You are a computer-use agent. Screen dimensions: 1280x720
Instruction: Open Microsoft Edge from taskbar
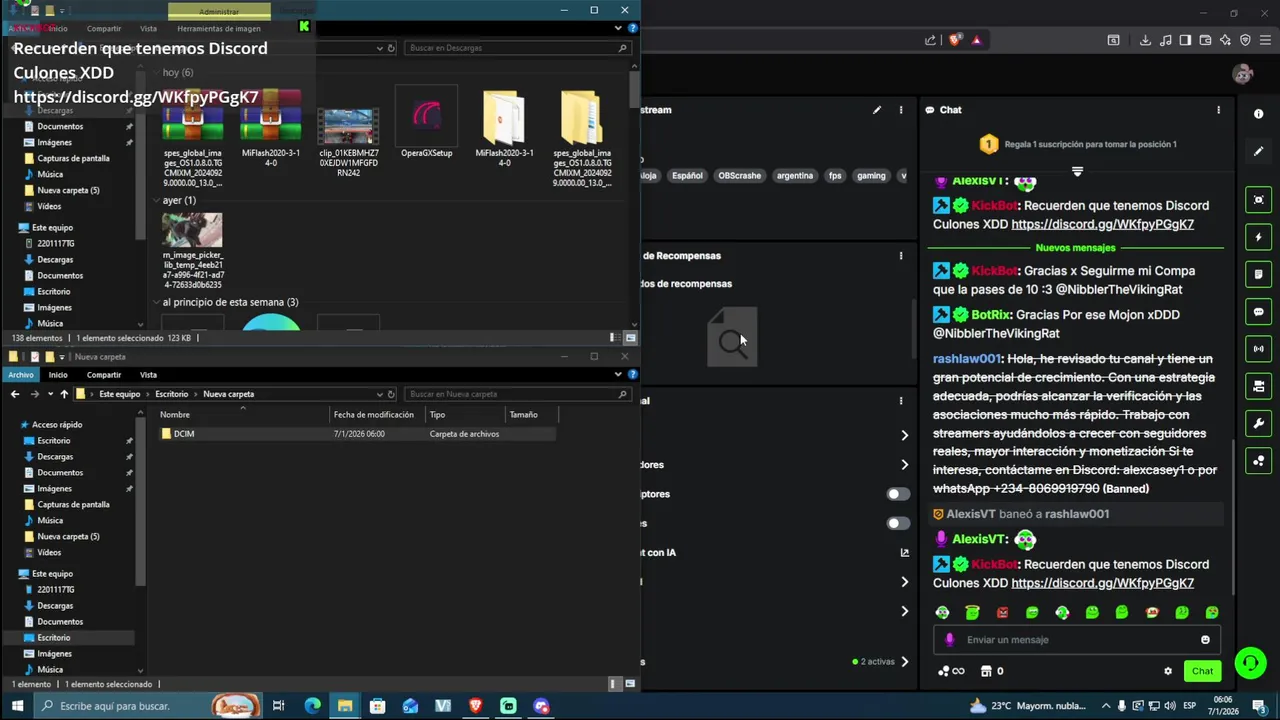click(312, 706)
